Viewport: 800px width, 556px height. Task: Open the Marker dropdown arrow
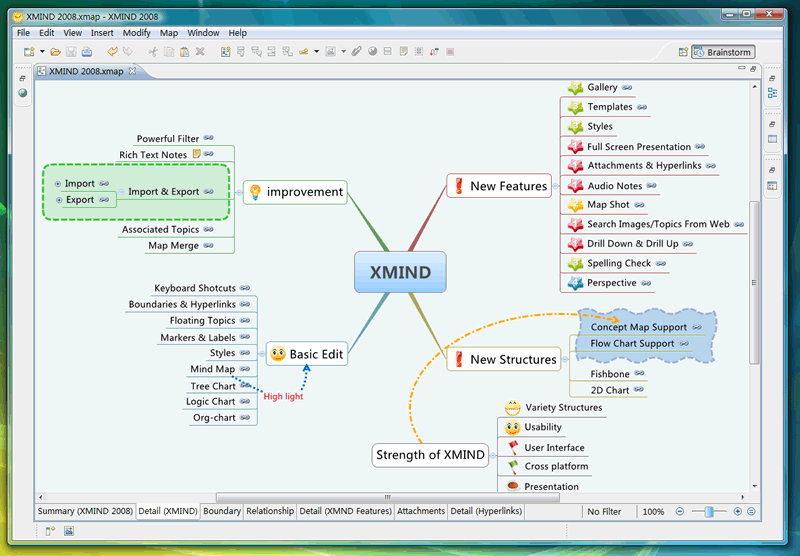tap(316, 52)
